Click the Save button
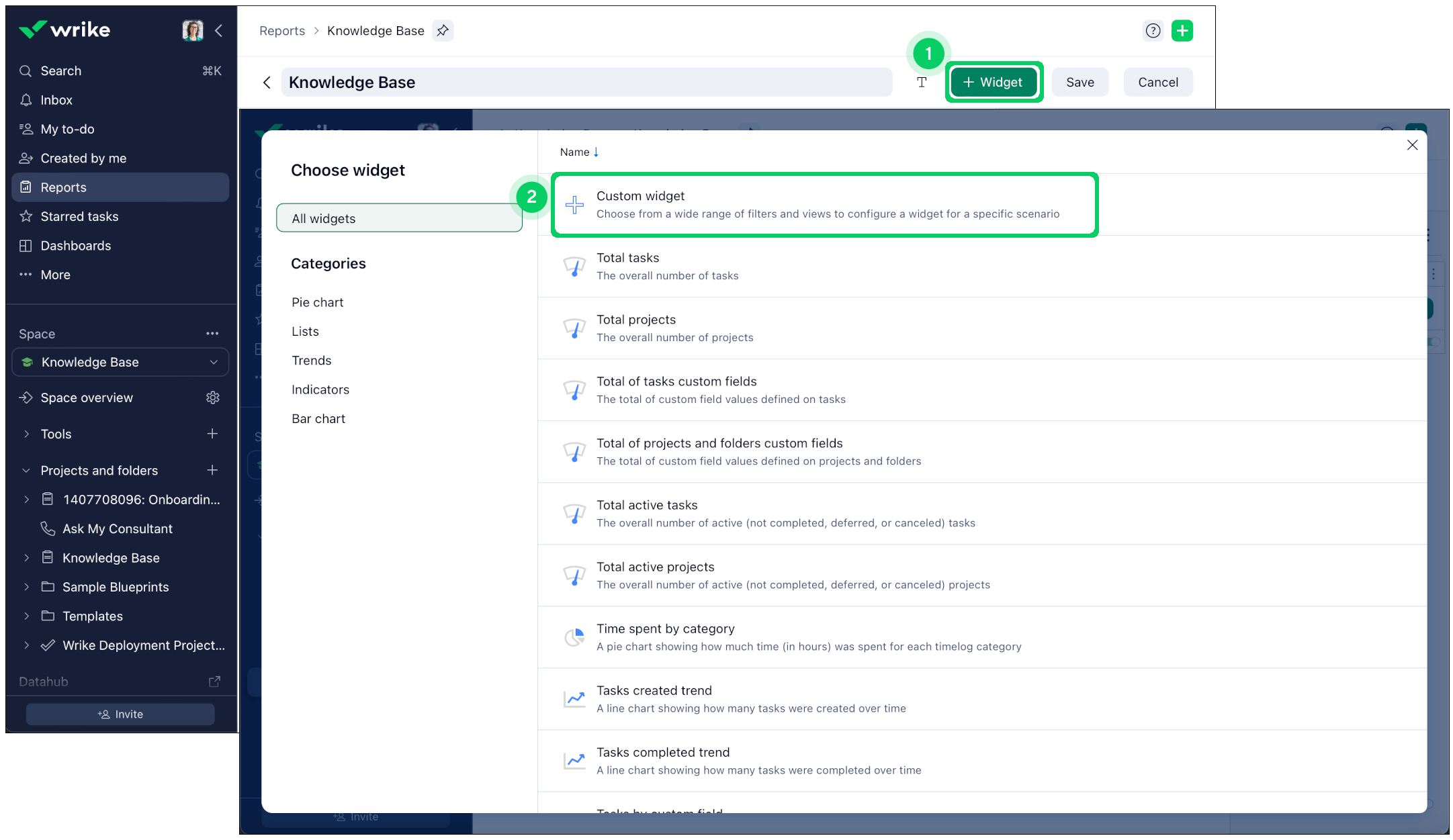 point(1080,82)
